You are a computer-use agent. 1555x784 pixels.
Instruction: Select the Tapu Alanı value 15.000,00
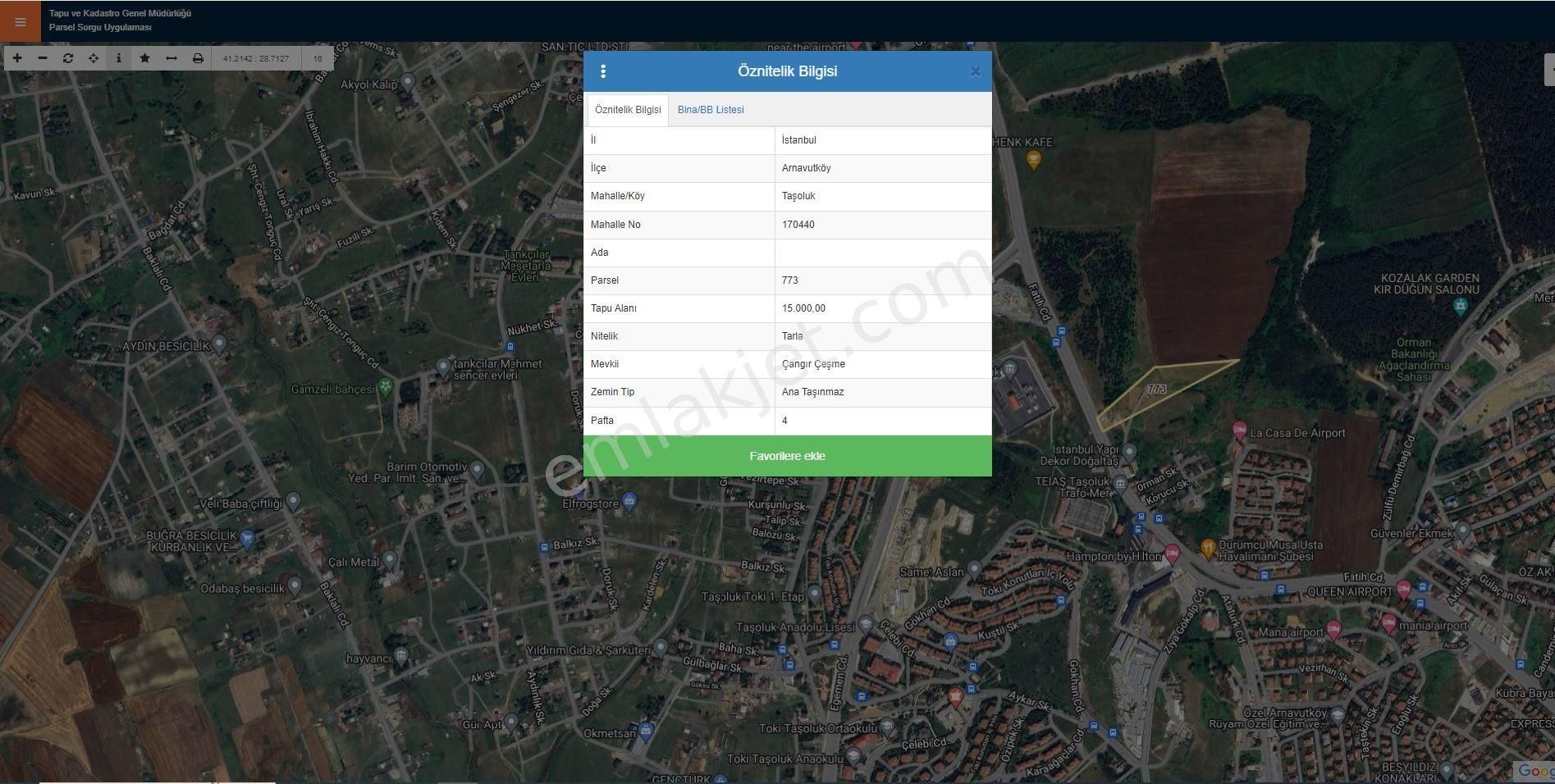pos(883,308)
